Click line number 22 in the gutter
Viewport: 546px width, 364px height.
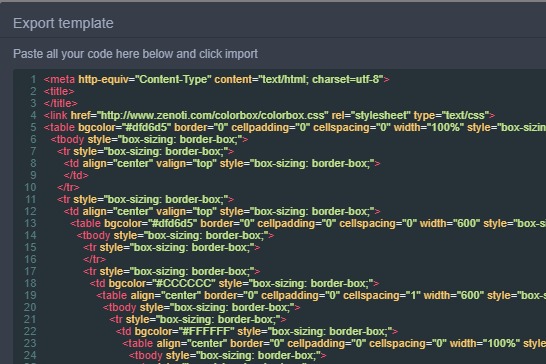pyautogui.click(x=30, y=332)
